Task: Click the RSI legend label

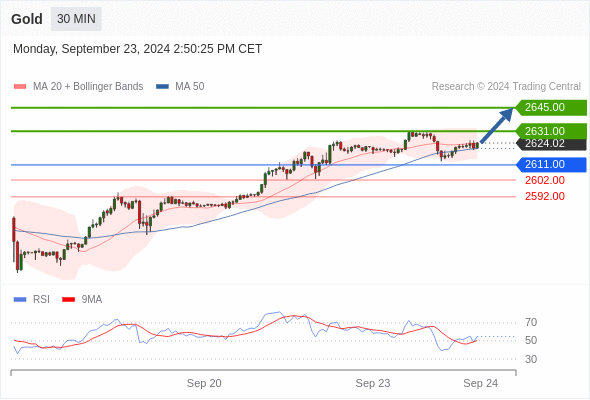Action: [41, 300]
